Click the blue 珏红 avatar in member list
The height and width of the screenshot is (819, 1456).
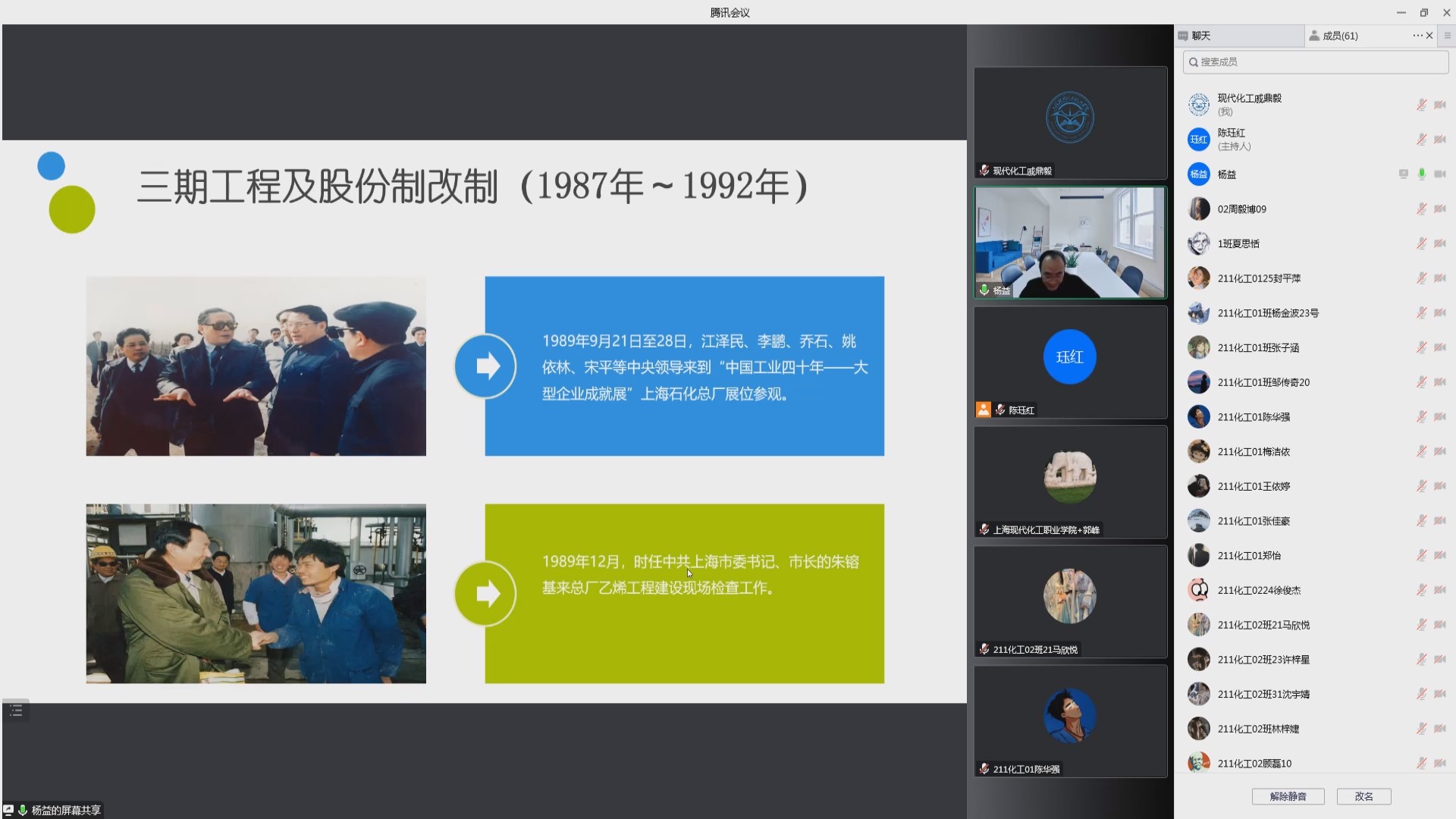click(x=1198, y=140)
